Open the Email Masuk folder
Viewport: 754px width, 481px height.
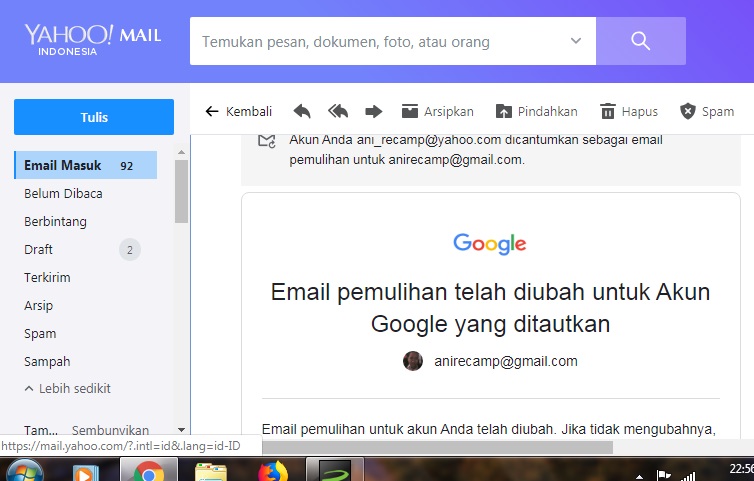coord(86,165)
